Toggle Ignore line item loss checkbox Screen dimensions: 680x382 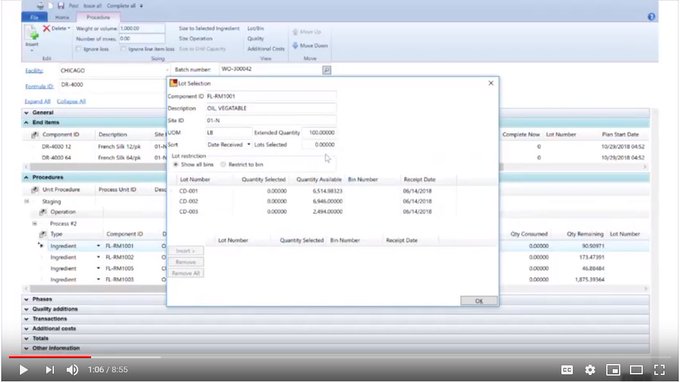pyautogui.click(x=123, y=49)
